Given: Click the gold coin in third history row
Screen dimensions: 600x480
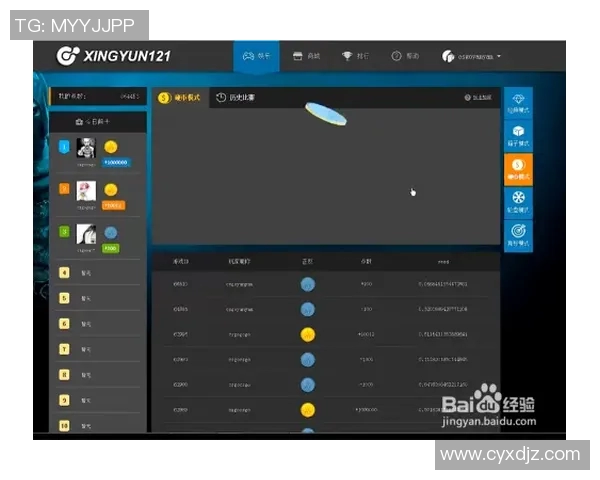Looking at the screenshot, I should (x=308, y=335).
